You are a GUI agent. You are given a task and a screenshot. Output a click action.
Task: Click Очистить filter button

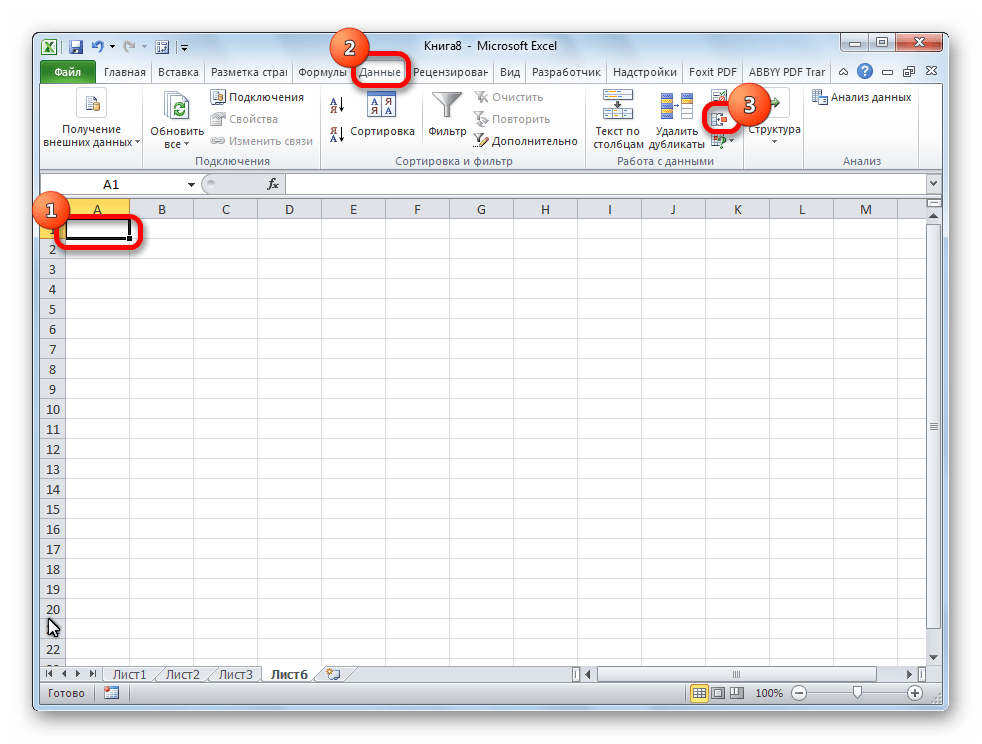(x=509, y=97)
